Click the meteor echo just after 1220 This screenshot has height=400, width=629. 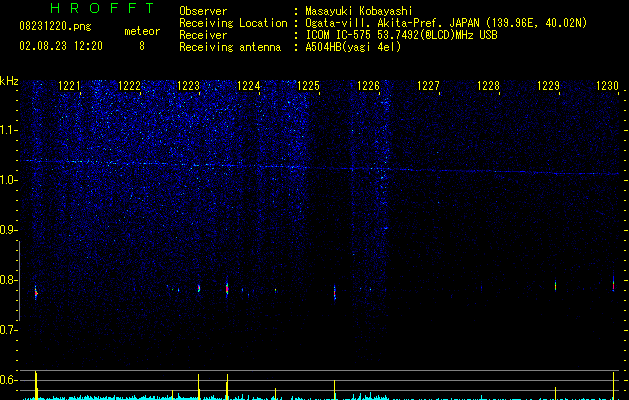[x=36, y=293]
